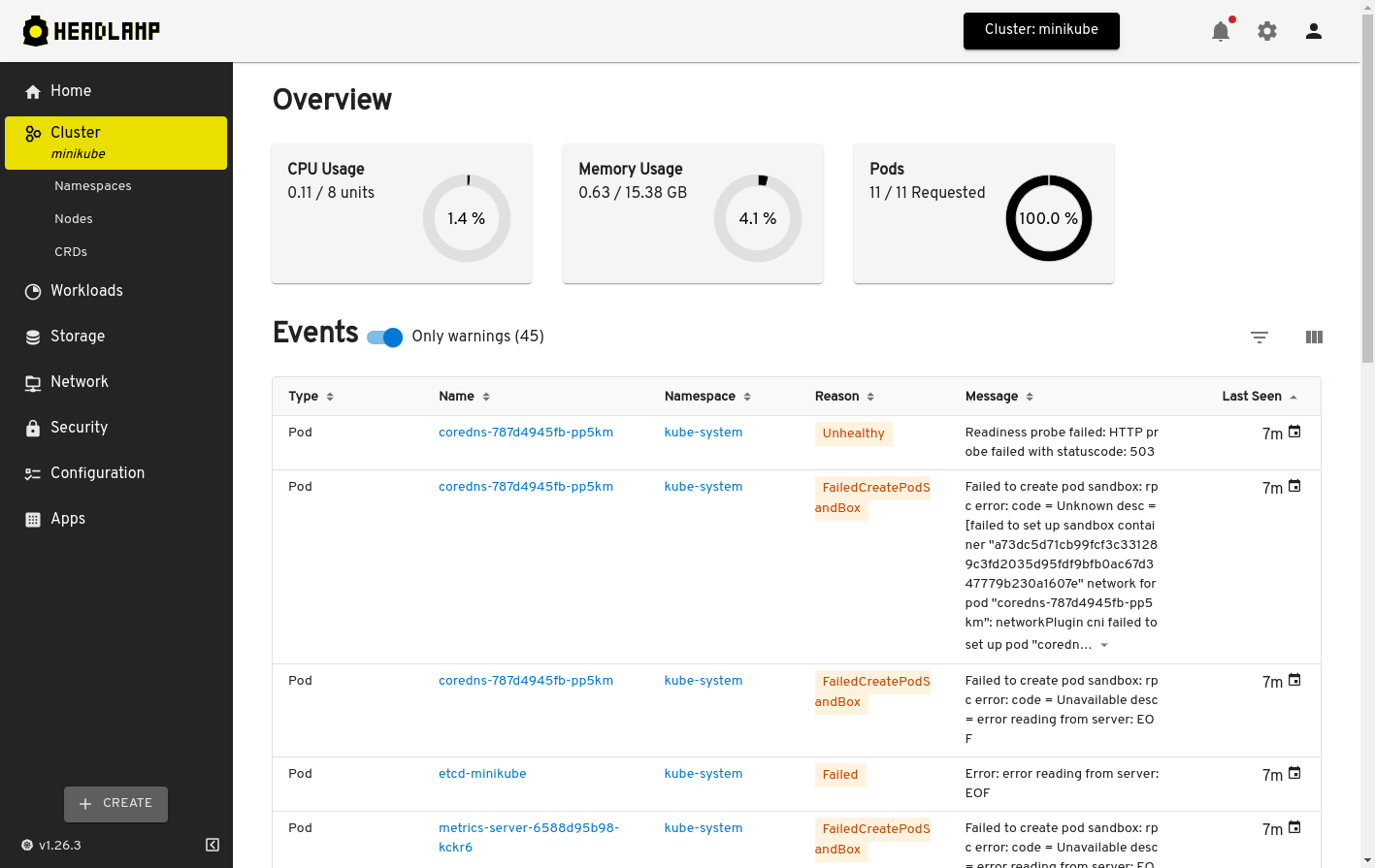Click the Headlamp logo
This screenshot has height=868, width=1375.
click(x=92, y=31)
